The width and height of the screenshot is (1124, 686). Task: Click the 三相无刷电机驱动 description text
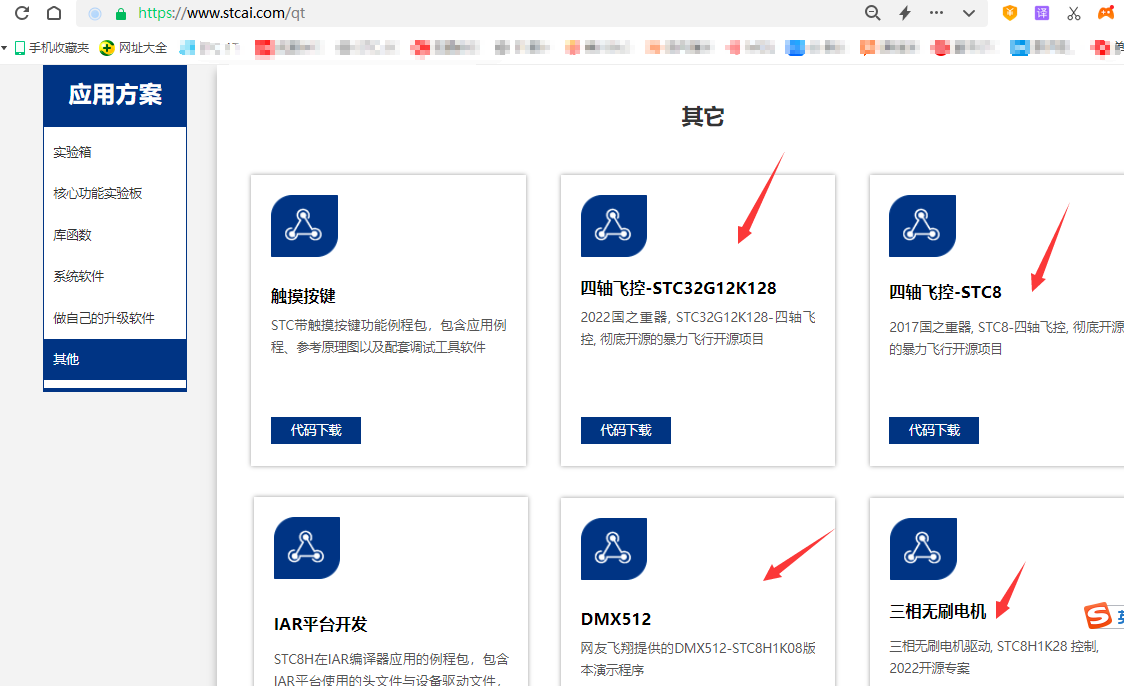[994, 657]
